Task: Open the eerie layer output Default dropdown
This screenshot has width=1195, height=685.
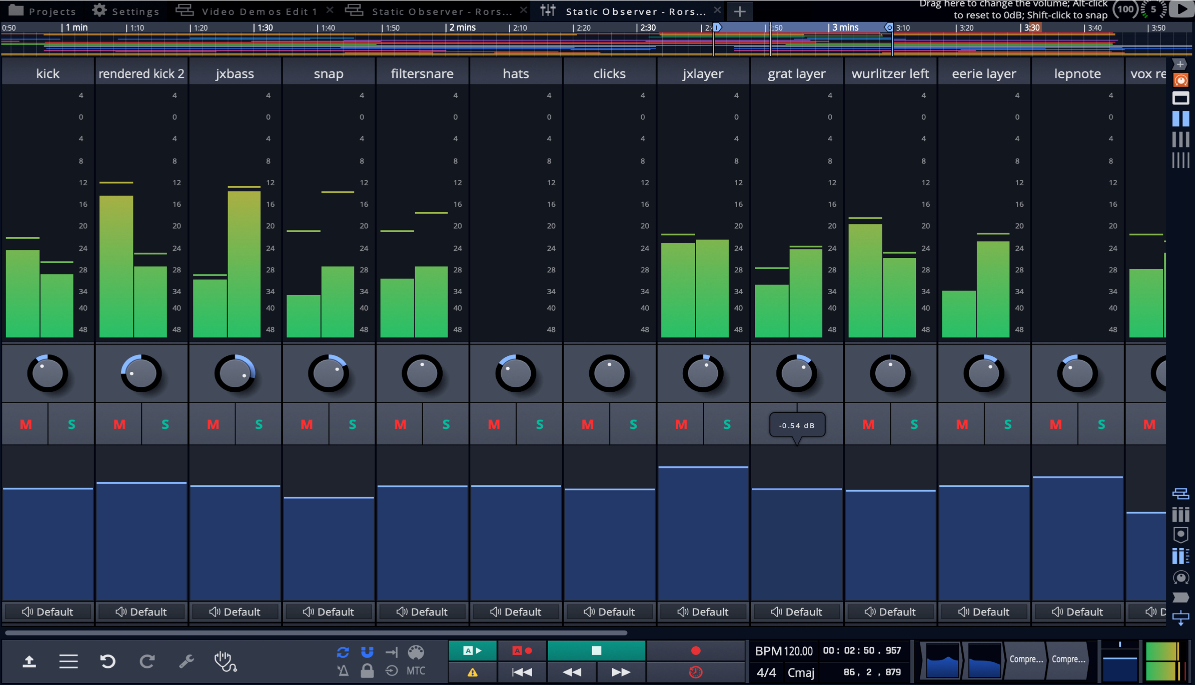Action: pos(984,612)
